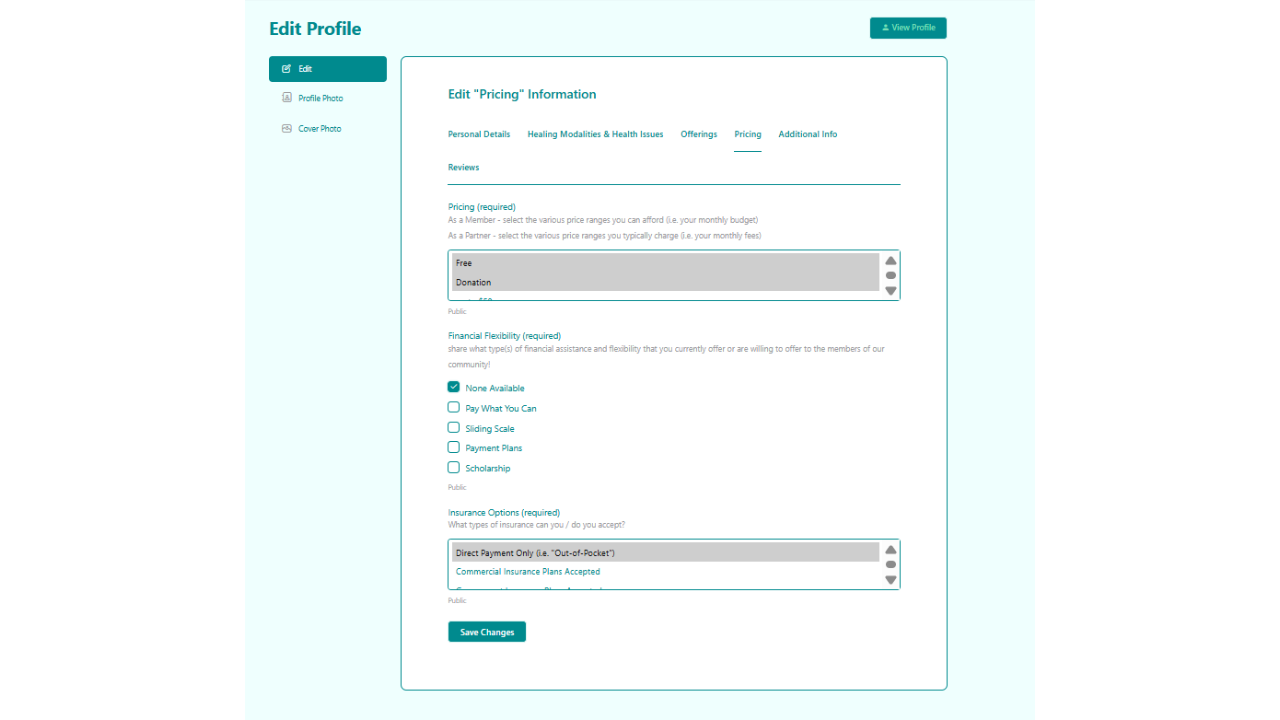Open the Reviews tab link
Viewport: 1280px width, 720px height.
click(x=463, y=167)
